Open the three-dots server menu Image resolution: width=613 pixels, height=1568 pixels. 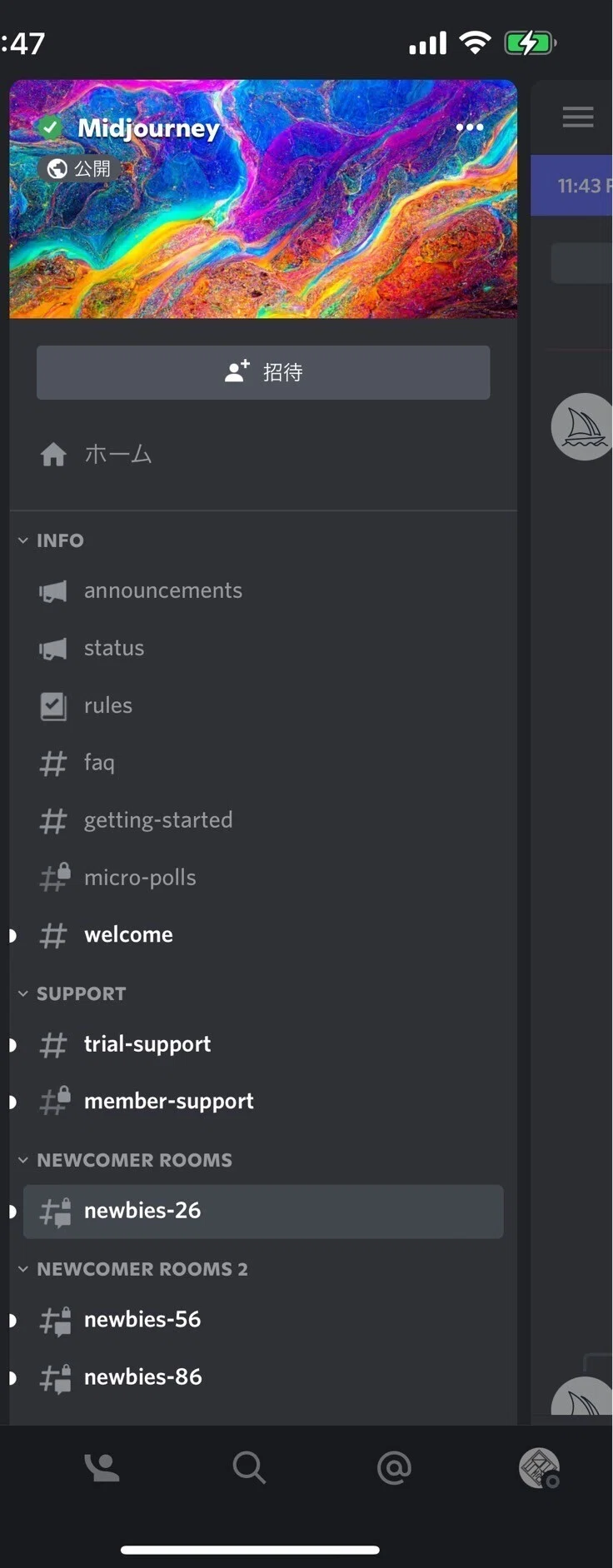470,127
